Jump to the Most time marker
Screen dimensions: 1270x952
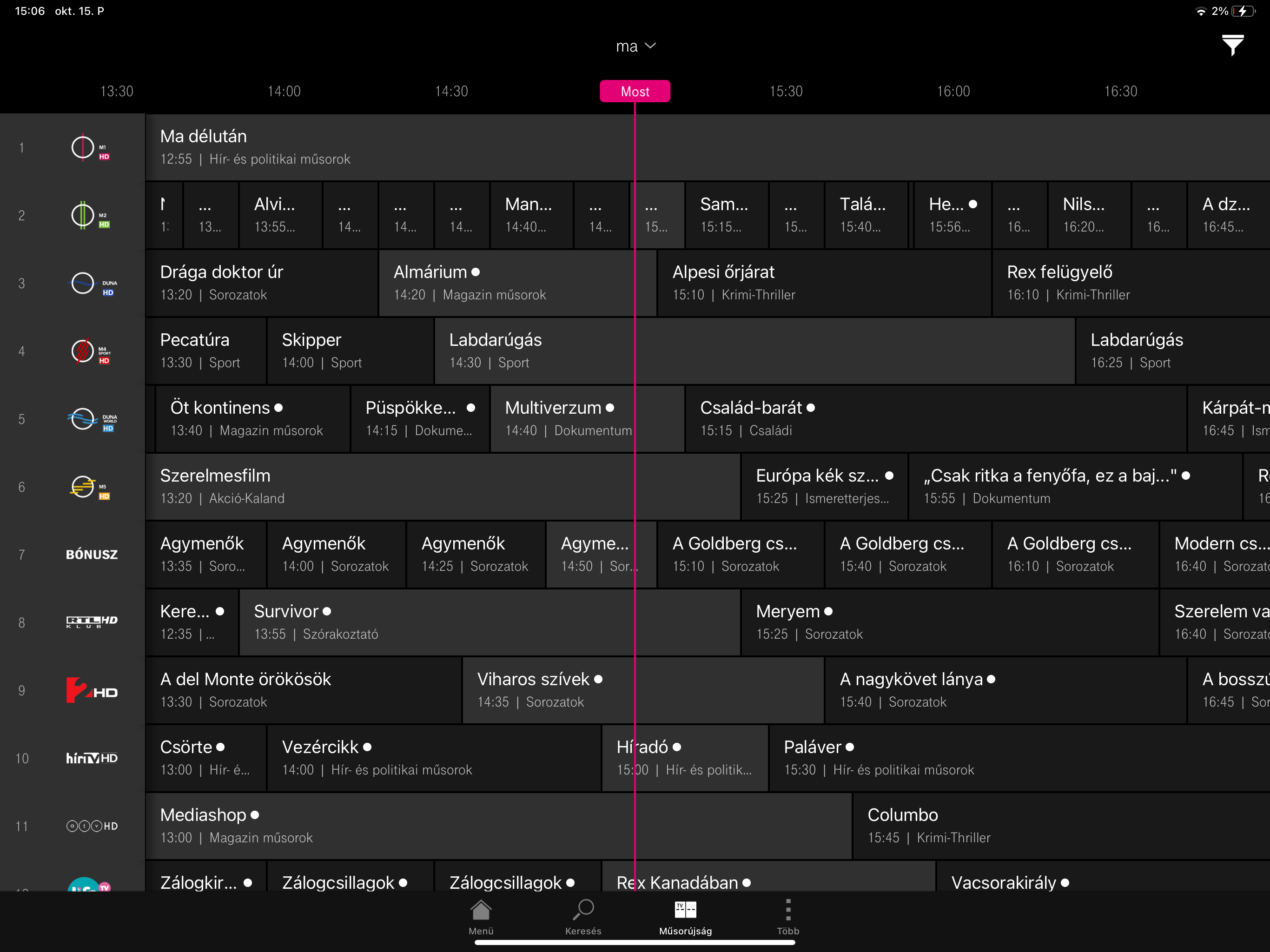[x=635, y=91]
